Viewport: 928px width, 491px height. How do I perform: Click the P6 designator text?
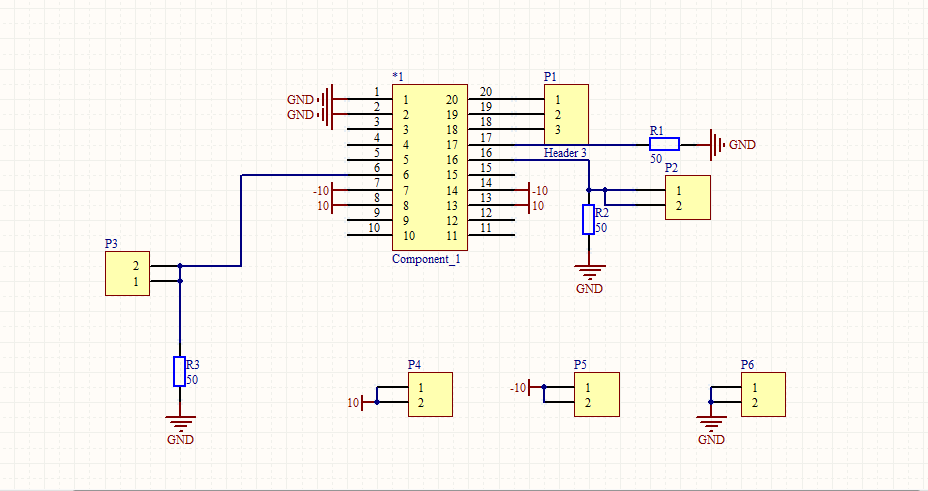pyautogui.click(x=747, y=364)
